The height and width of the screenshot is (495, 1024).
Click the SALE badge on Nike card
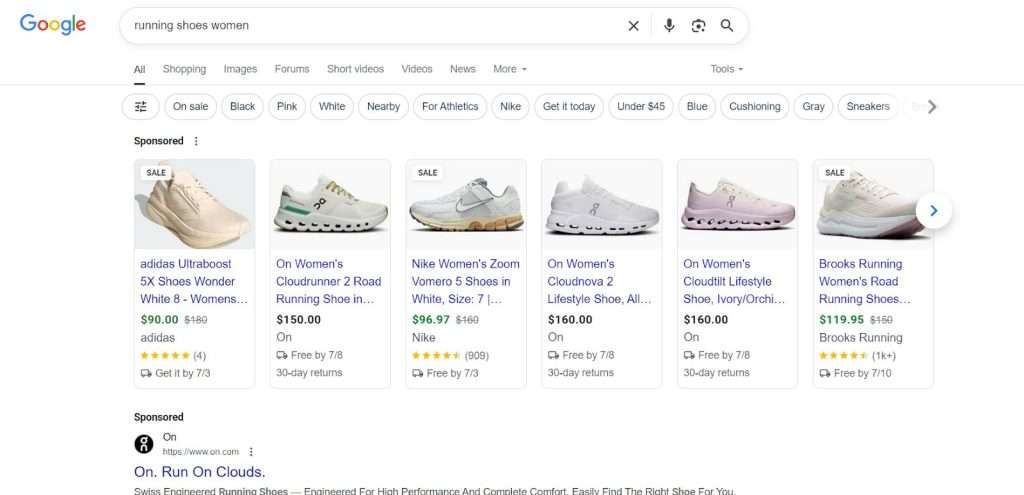pos(428,172)
